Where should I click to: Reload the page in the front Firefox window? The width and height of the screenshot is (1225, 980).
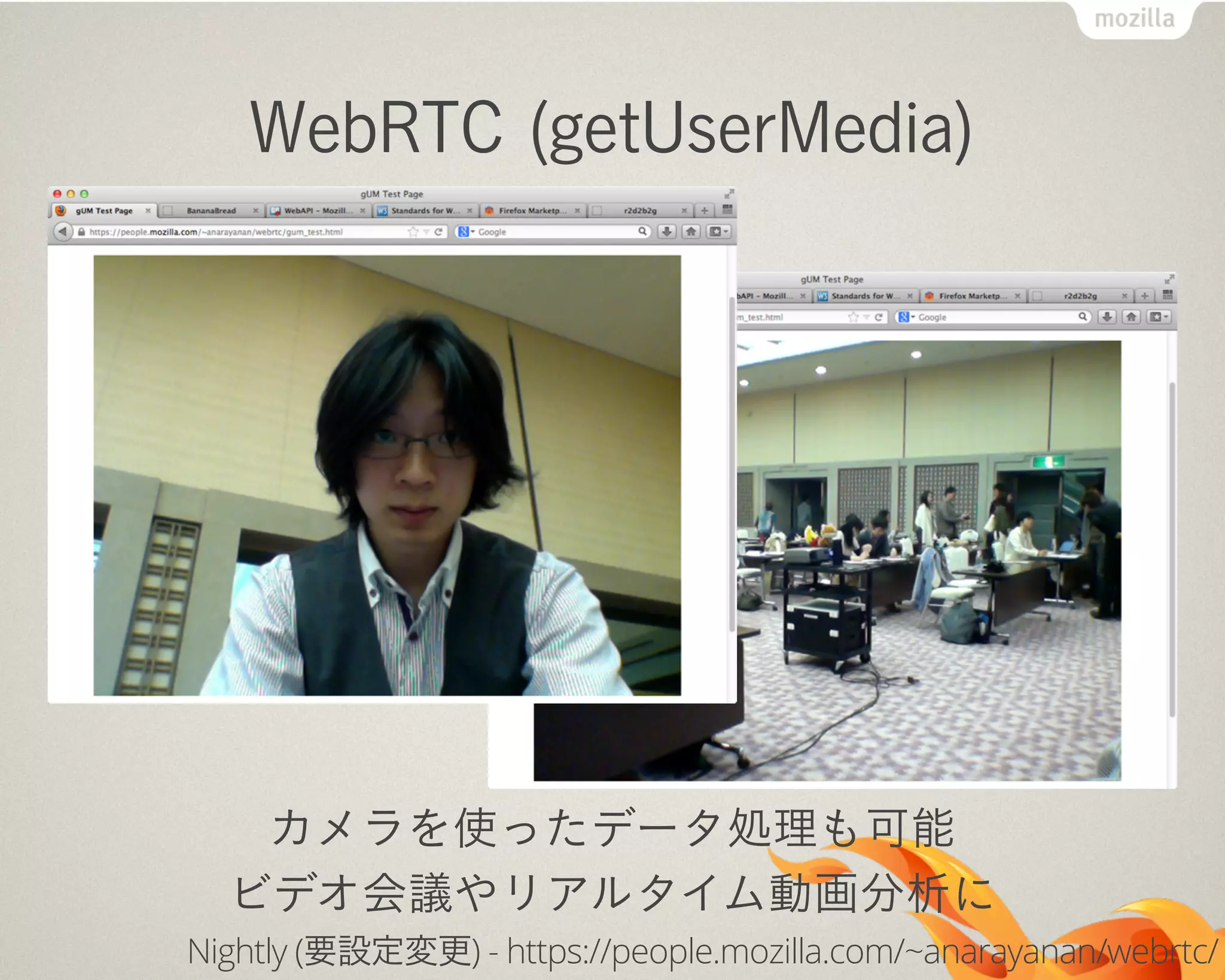click(x=438, y=232)
